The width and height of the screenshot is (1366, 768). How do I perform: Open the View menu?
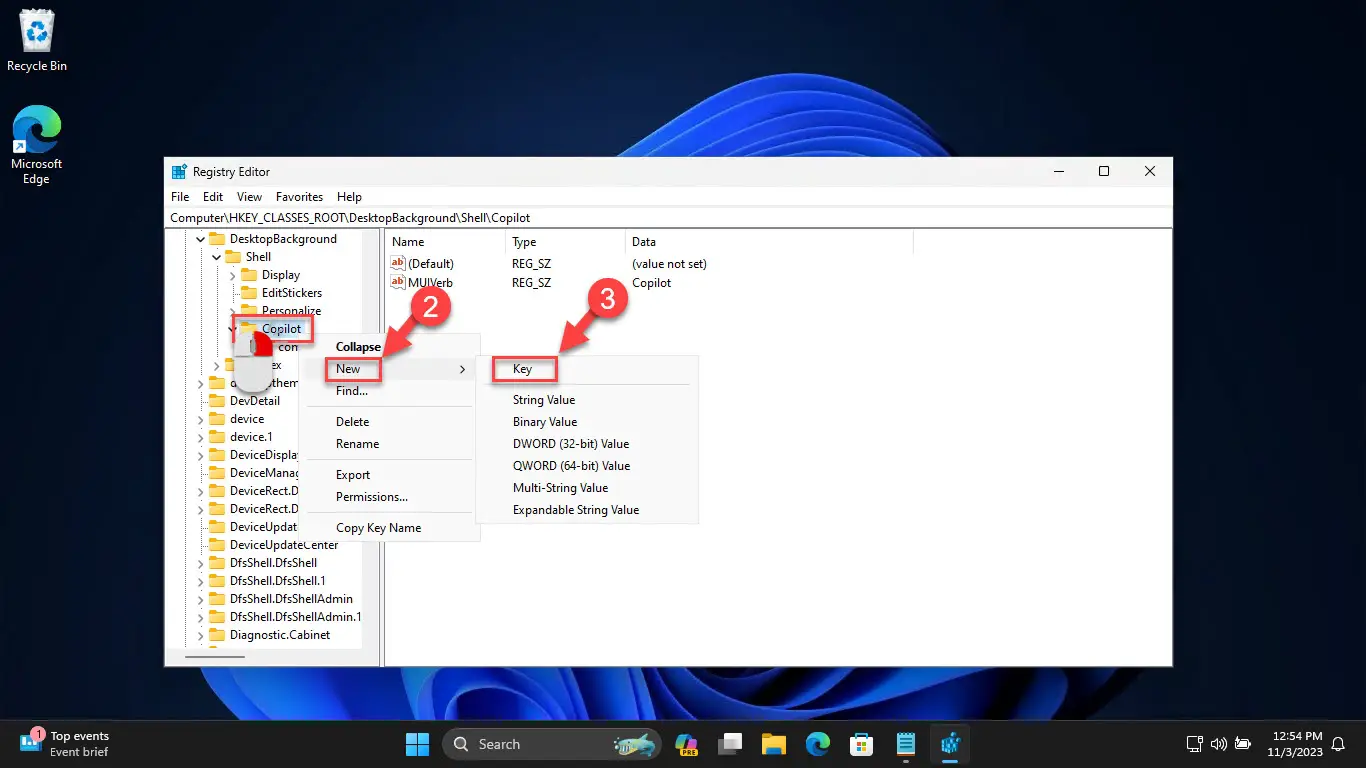click(x=249, y=197)
